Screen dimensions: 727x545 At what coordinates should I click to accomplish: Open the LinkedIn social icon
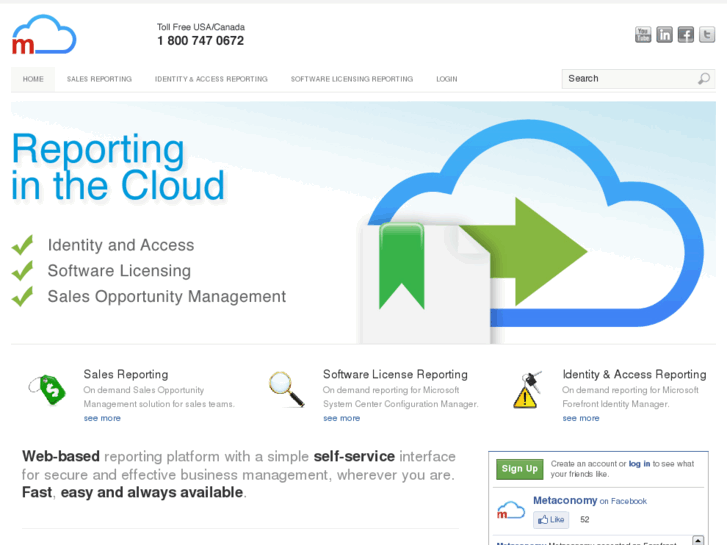tap(664, 35)
